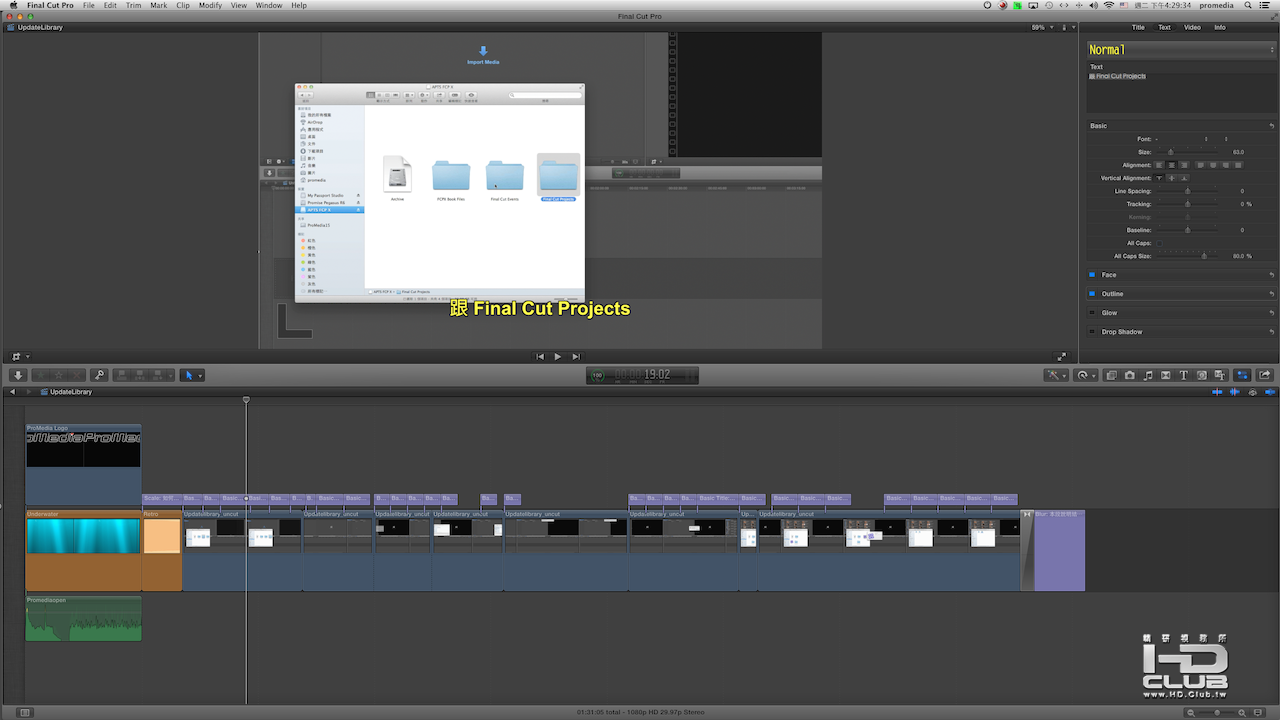Toggle the Outline section checkbox
Viewport: 1280px width, 720px height.
point(1091,294)
